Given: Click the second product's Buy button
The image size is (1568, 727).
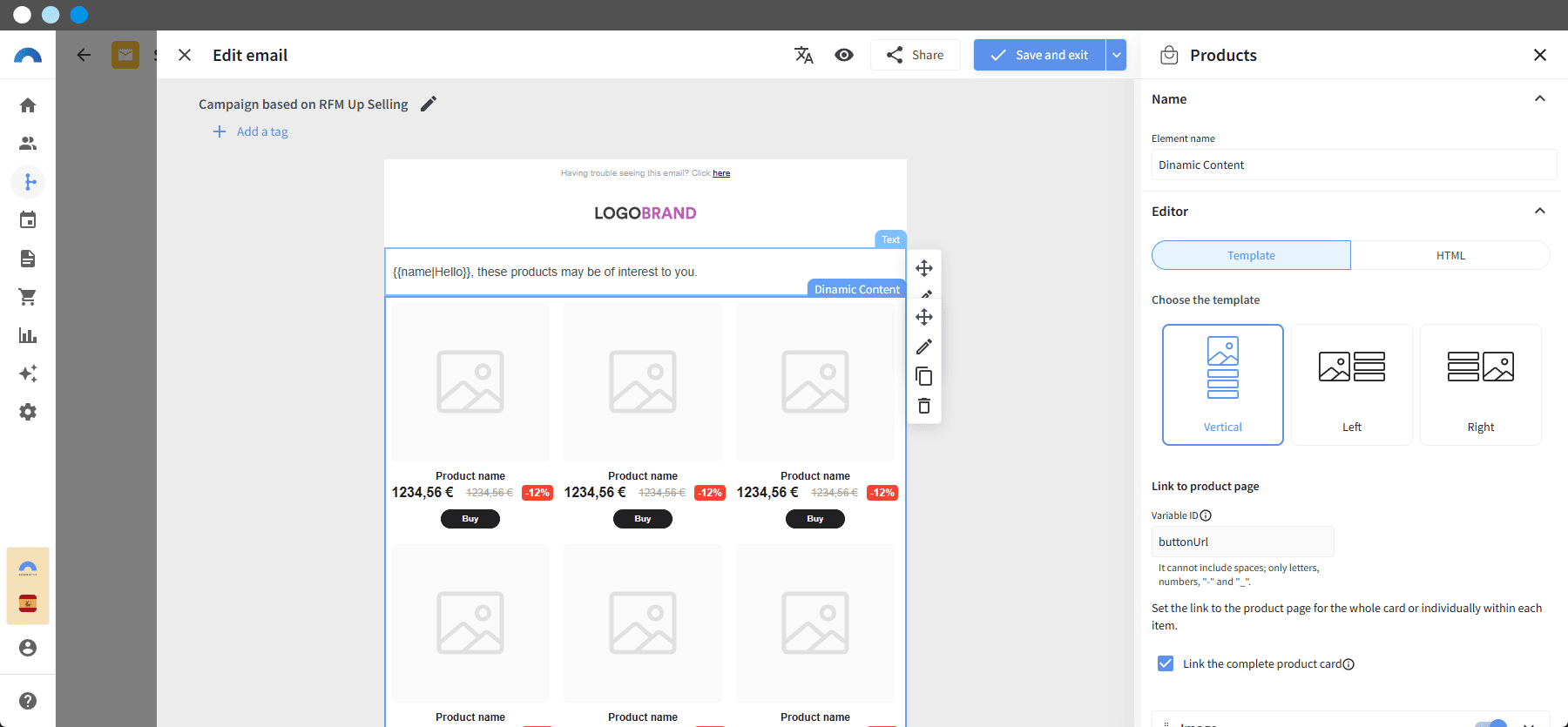Looking at the screenshot, I should click(x=643, y=519).
